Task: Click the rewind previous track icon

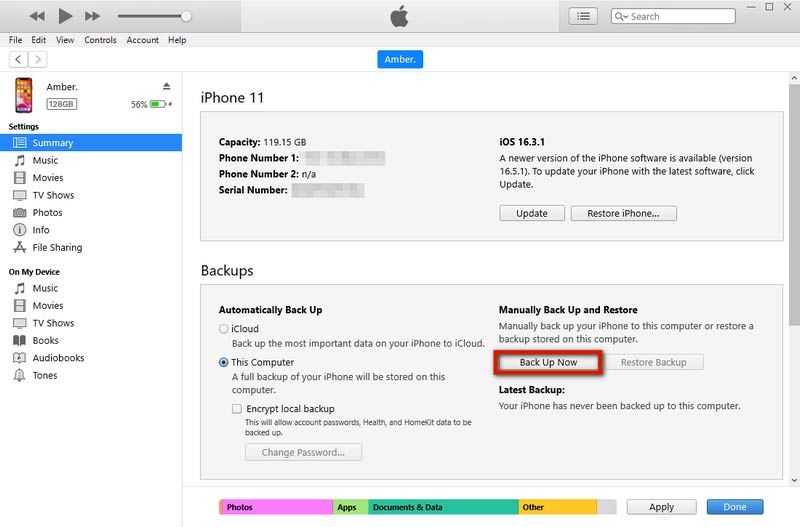Action: (x=37, y=16)
